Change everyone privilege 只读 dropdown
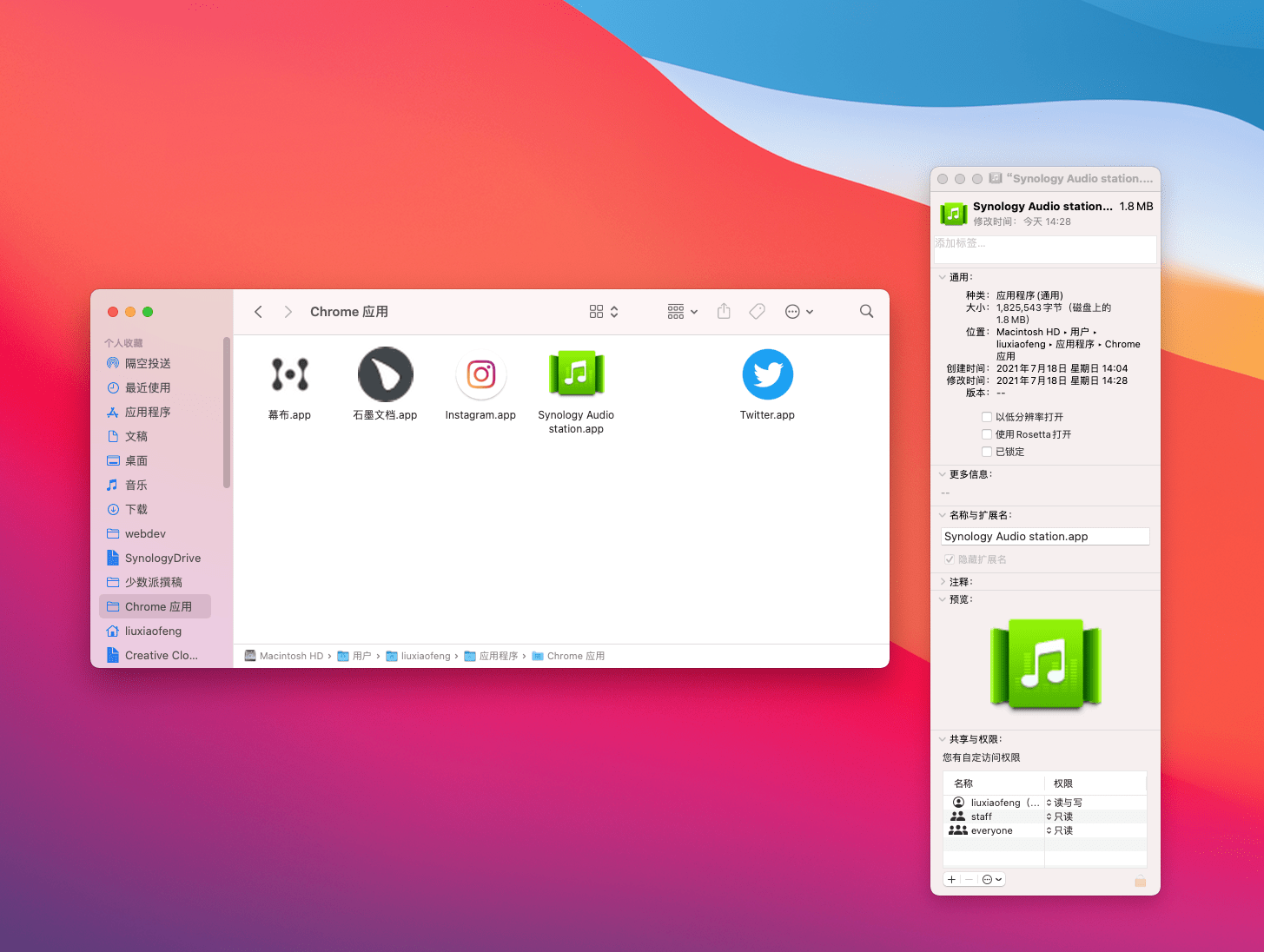Viewport: 1264px width, 952px height. click(x=1060, y=830)
